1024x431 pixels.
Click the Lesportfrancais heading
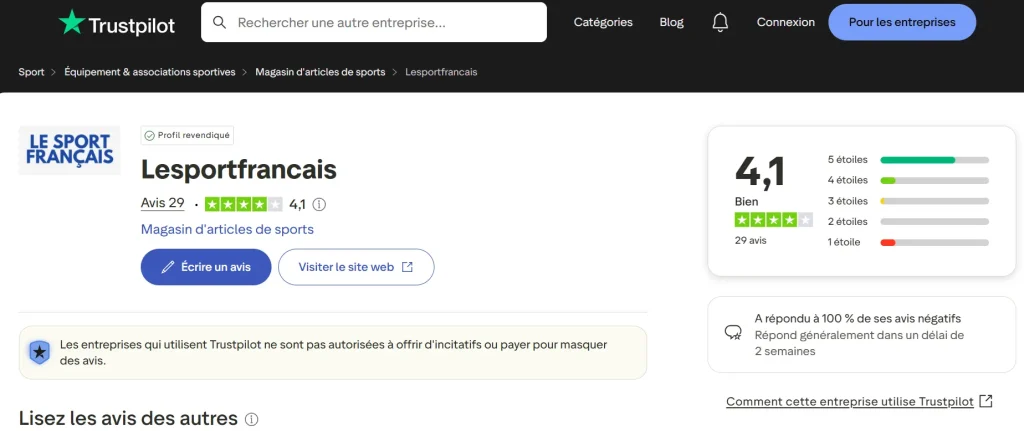coord(239,170)
